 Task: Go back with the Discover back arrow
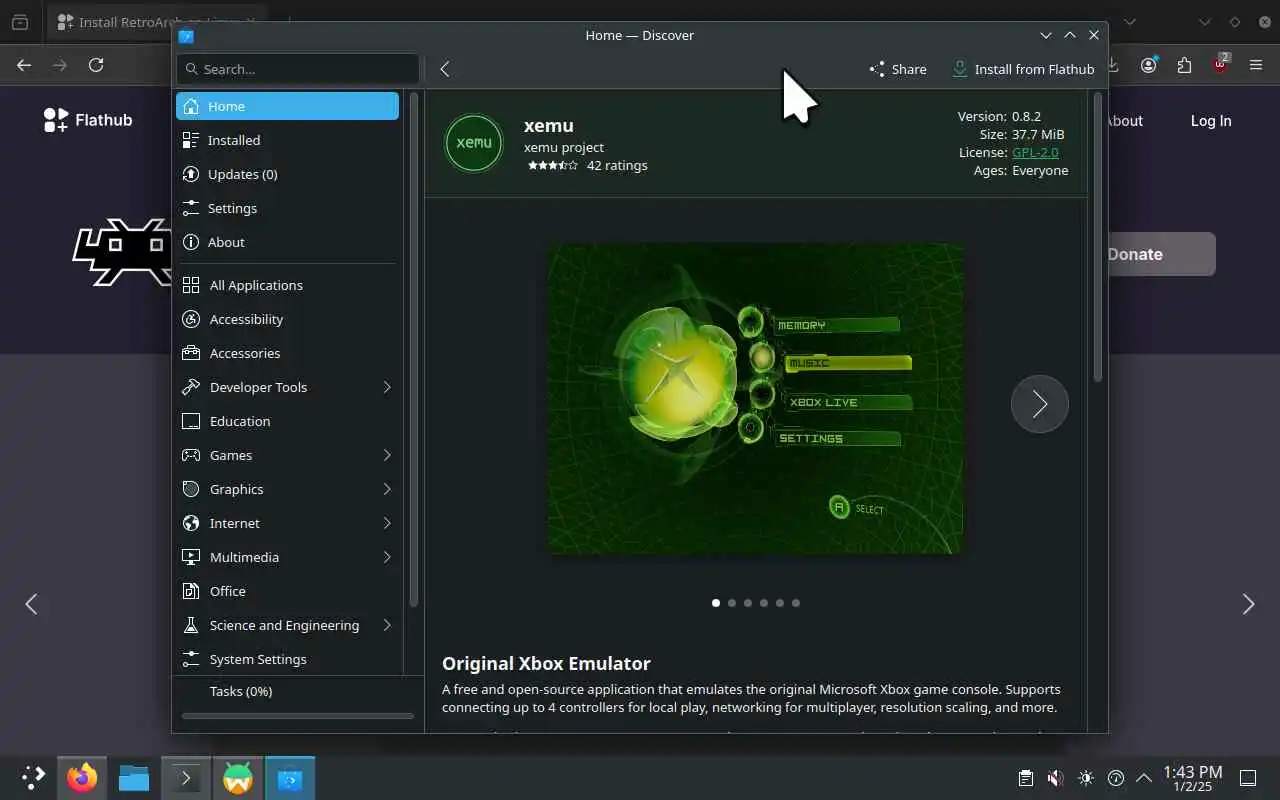[445, 69]
